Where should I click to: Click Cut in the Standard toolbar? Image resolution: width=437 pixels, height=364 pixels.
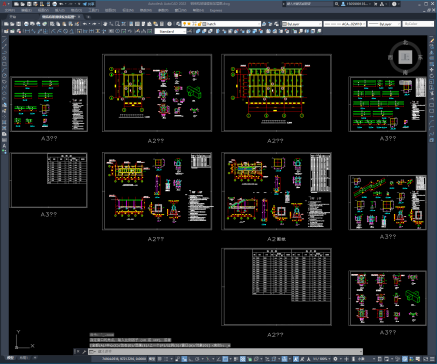pos(52,24)
